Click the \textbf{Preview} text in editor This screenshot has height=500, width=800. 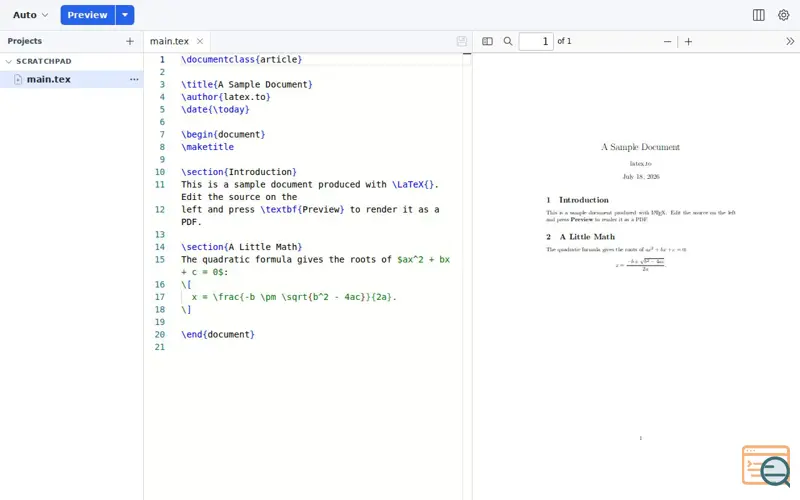302,209
